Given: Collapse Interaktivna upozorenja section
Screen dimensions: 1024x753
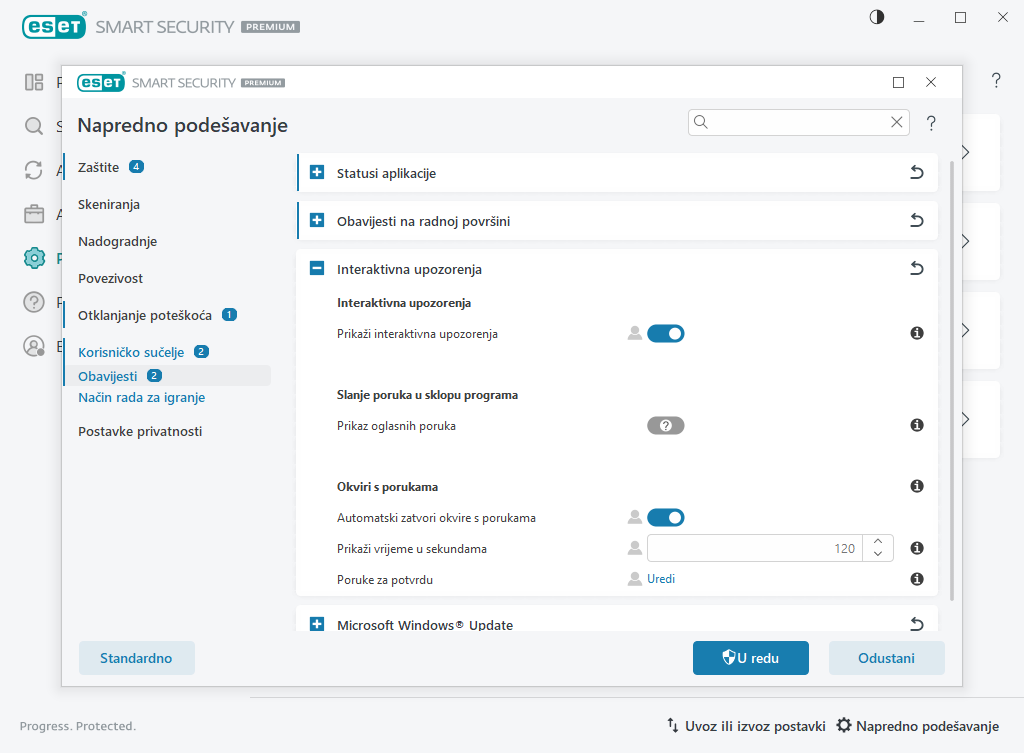Looking at the screenshot, I should (317, 269).
